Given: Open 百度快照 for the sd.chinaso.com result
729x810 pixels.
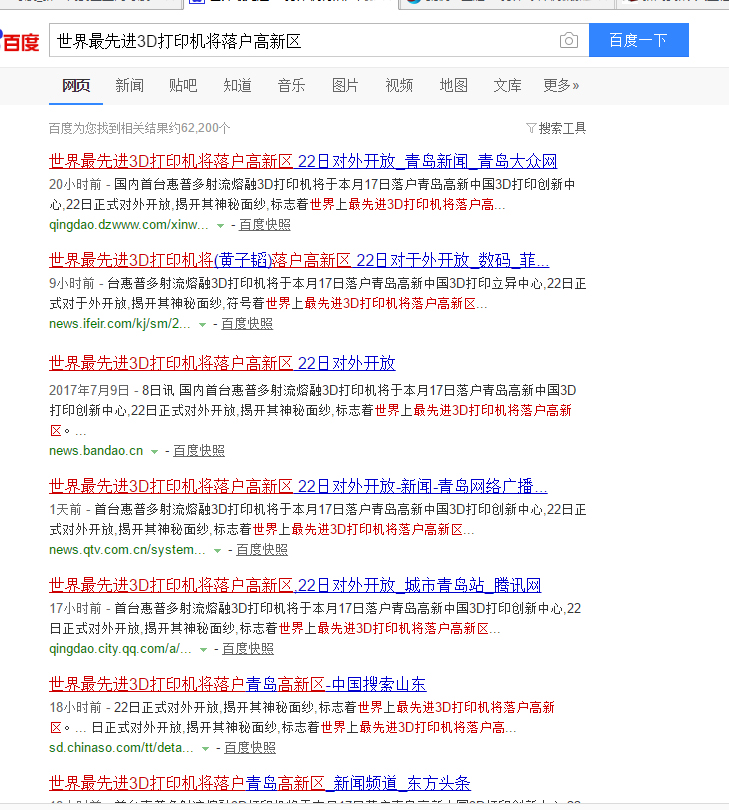Looking at the screenshot, I should click(x=250, y=748).
